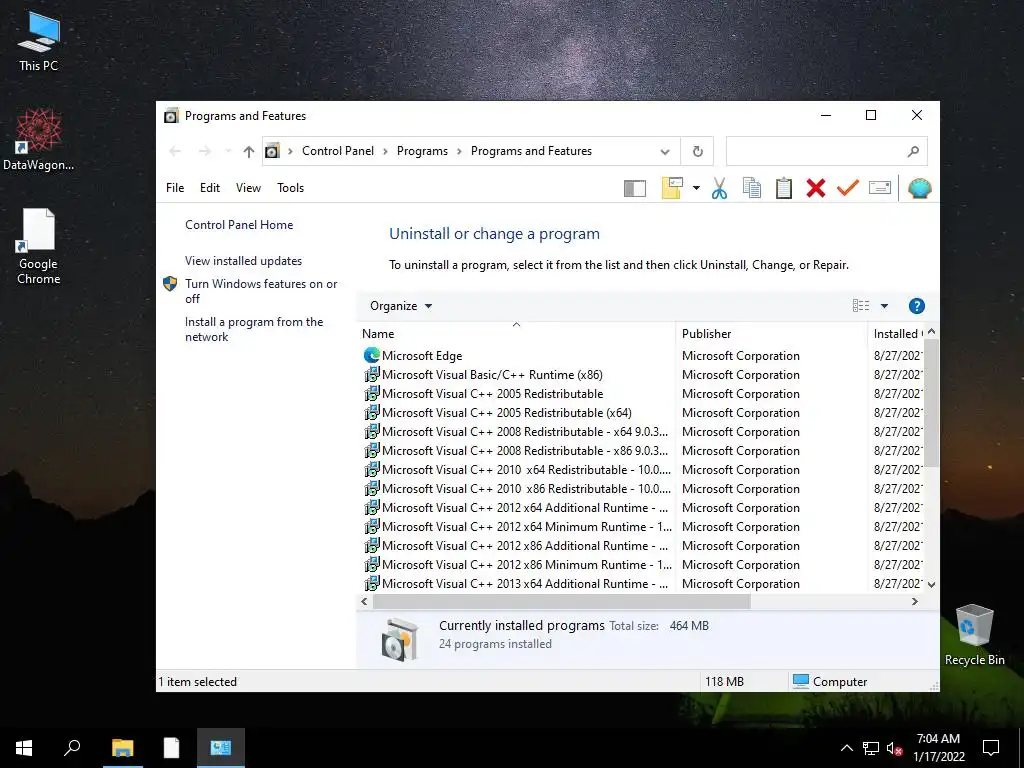
Task: Click the red X Delete icon
Action: click(x=816, y=188)
